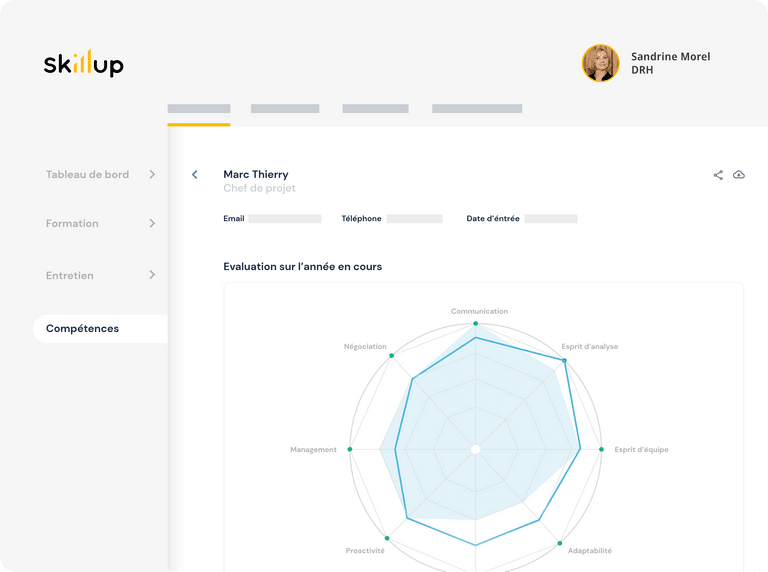Click the Esprit d'équipe green dot

click(602, 449)
